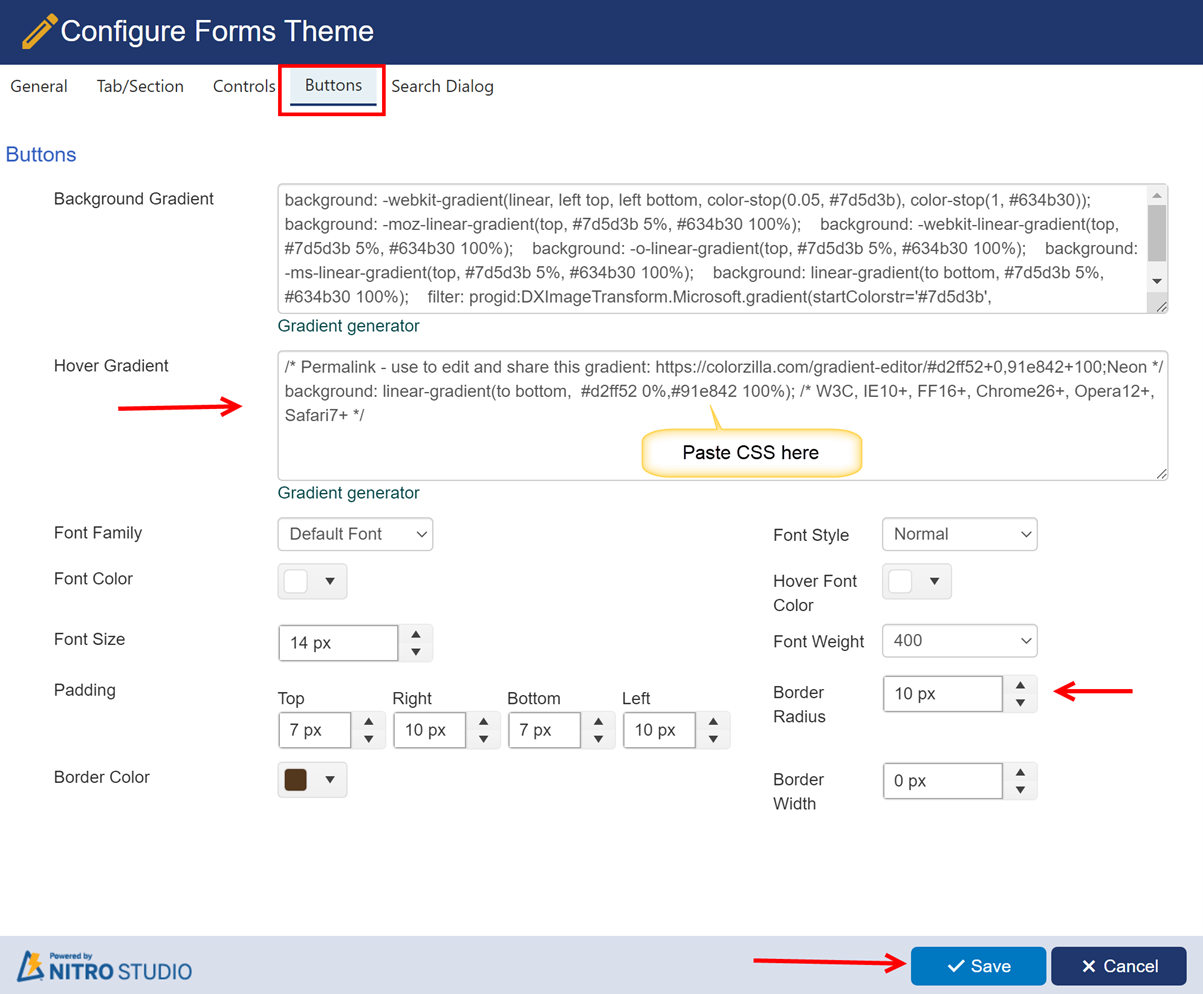Open the Font Family dropdown
Image resolution: width=1203 pixels, height=994 pixels.
[354, 534]
